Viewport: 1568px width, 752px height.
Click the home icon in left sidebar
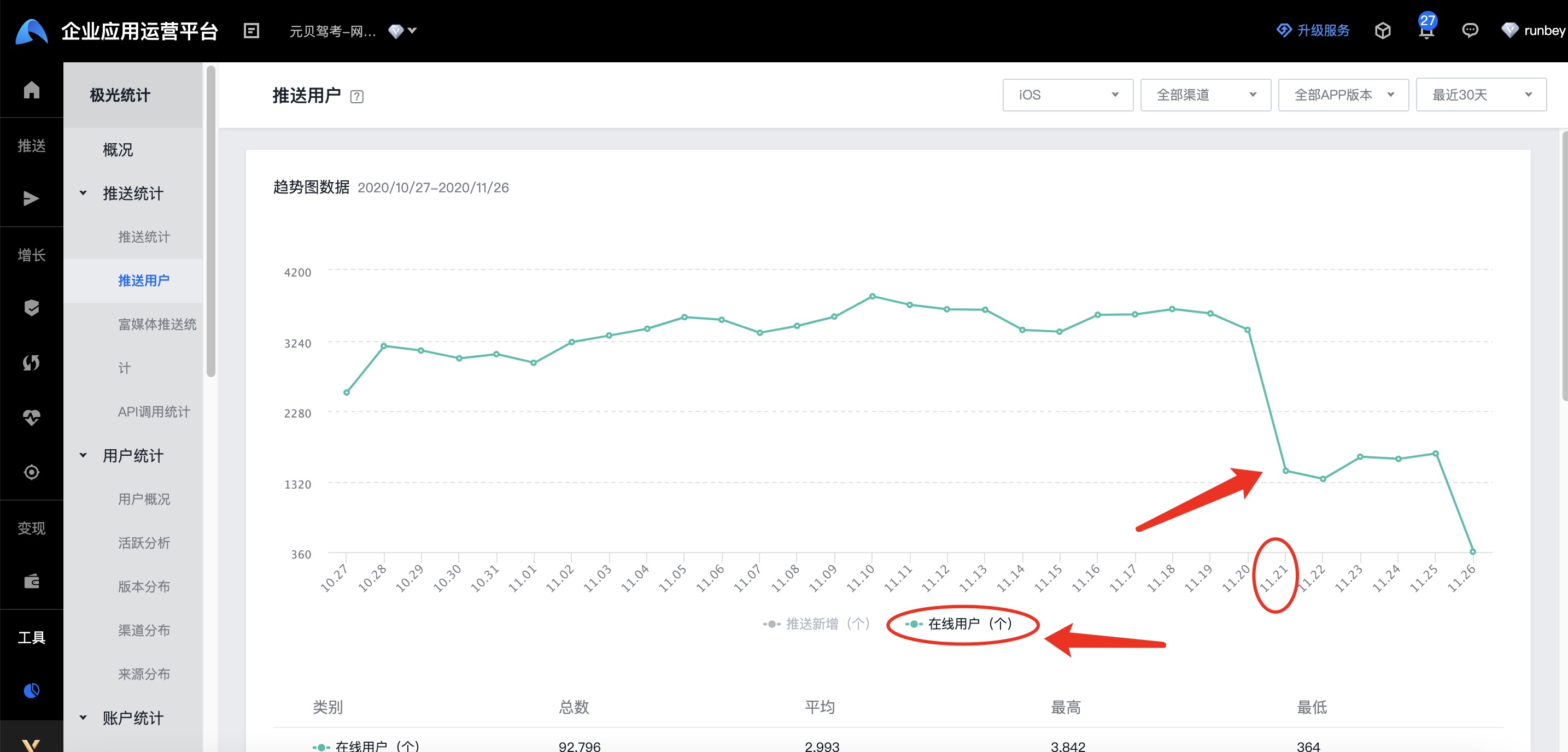point(32,90)
